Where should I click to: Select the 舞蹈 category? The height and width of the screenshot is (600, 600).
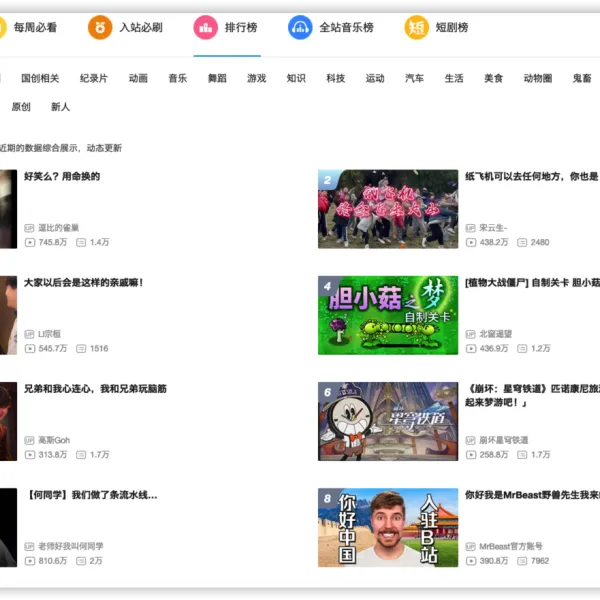(217, 78)
